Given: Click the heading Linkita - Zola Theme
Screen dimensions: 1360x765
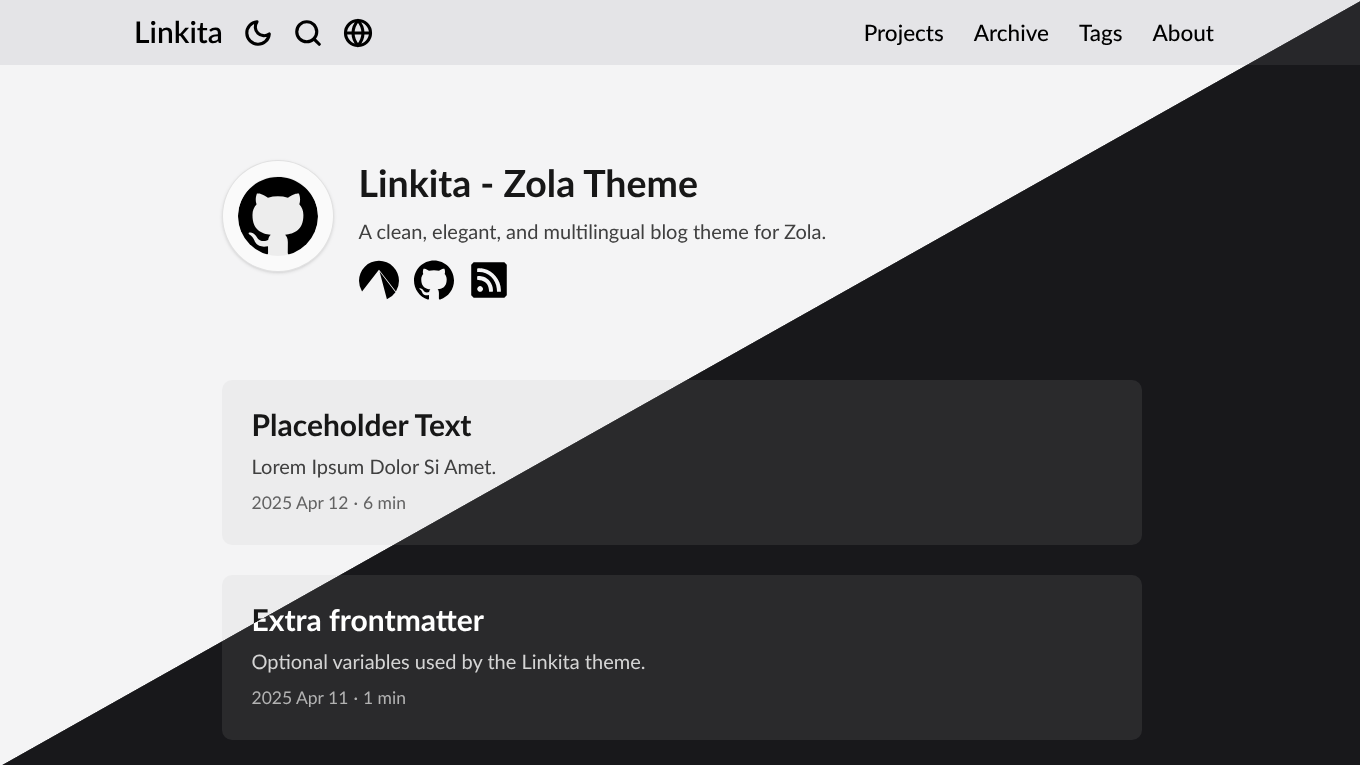Looking at the screenshot, I should tap(528, 184).
